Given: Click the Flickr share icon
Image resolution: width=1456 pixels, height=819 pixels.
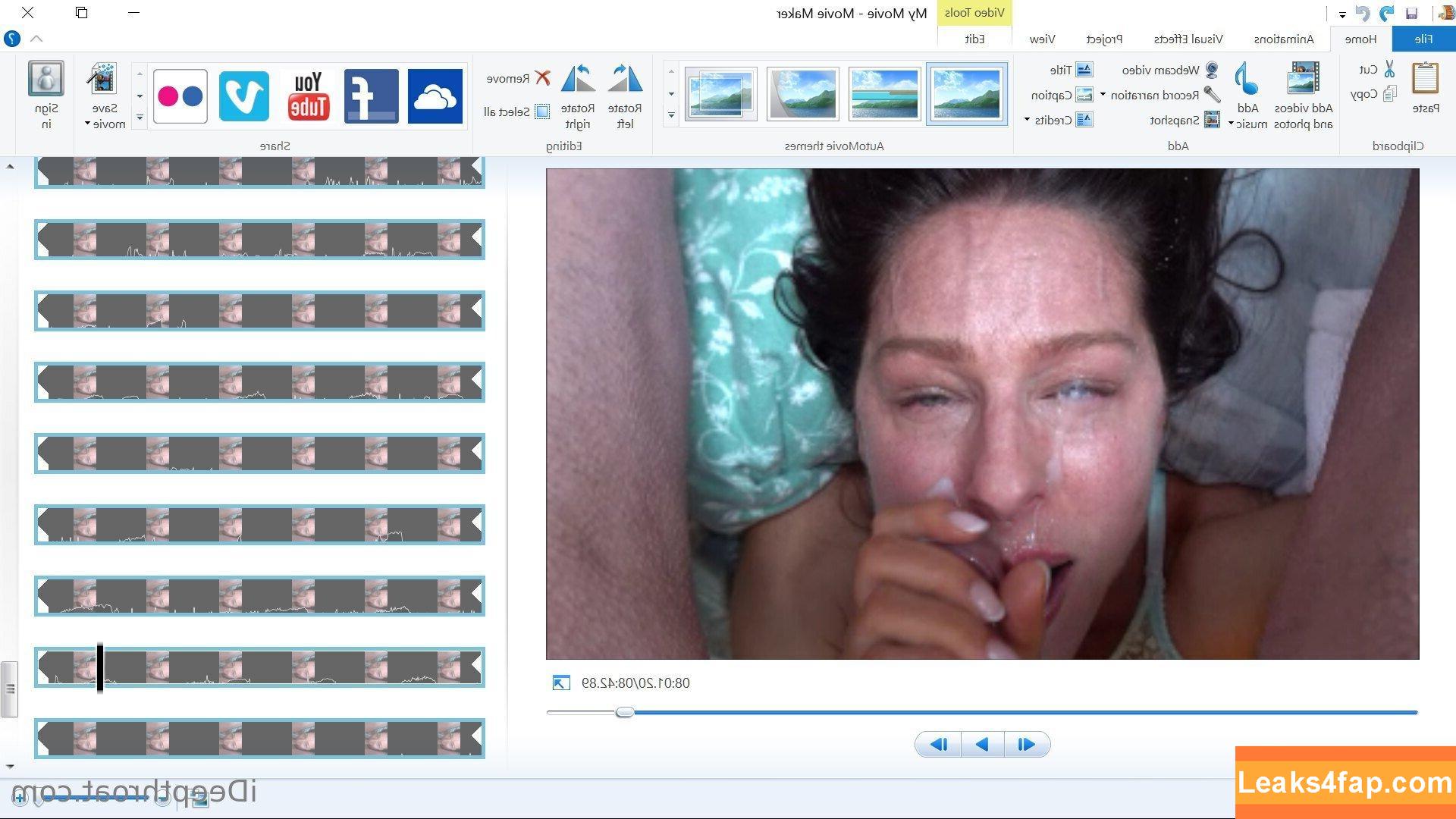Looking at the screenshot, I should (x=180, y=96).
